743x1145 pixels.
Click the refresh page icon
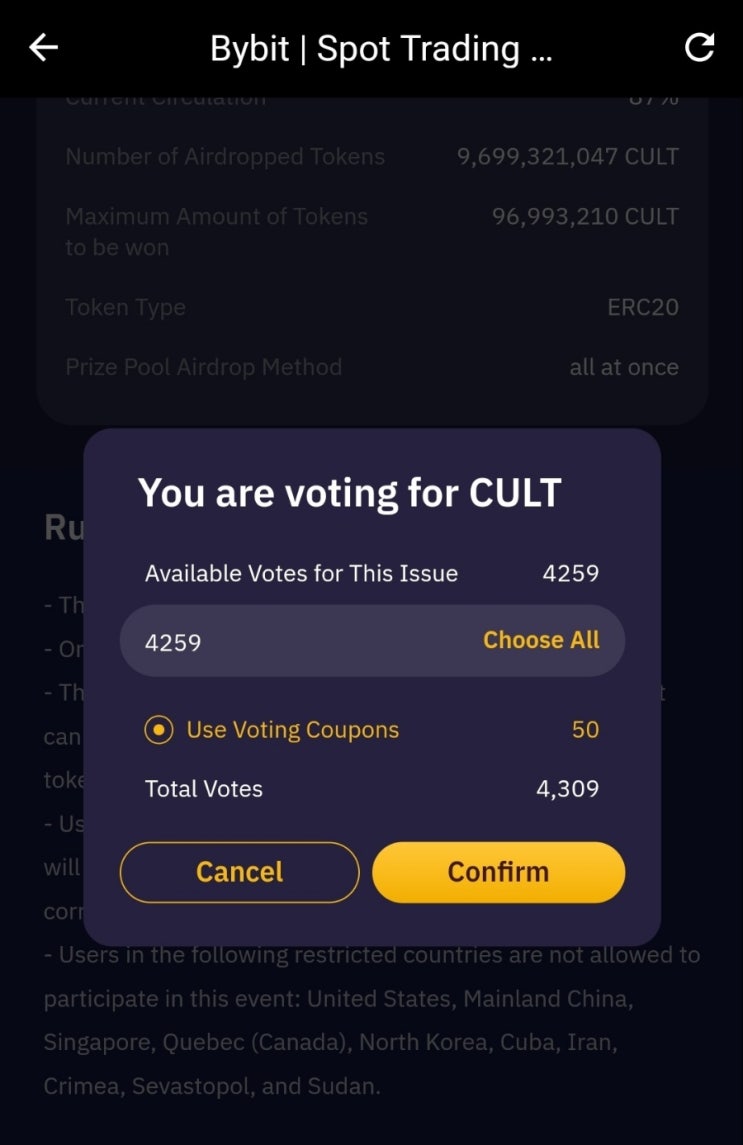698,47
